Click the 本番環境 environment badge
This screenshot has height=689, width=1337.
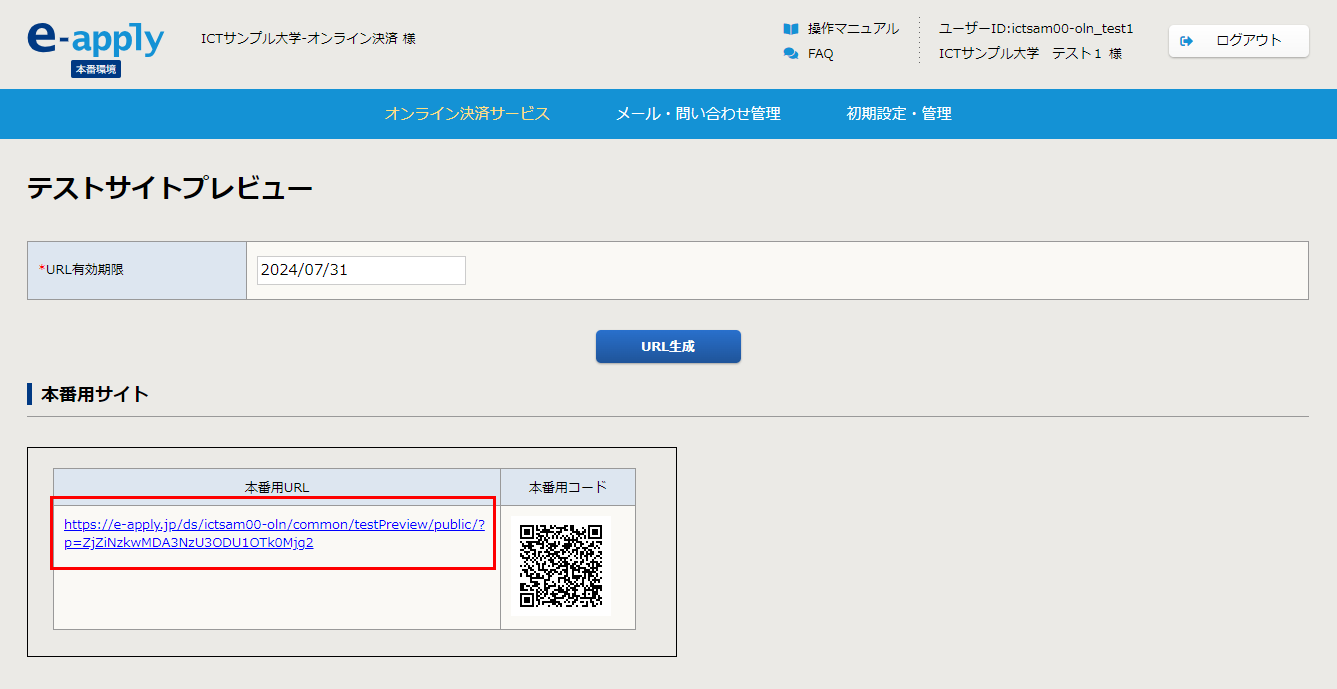(x=96, y=69)
